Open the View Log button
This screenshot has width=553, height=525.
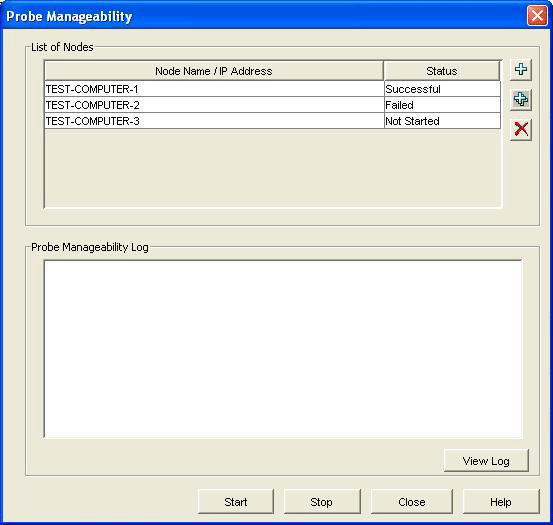[x=486, y=461]
